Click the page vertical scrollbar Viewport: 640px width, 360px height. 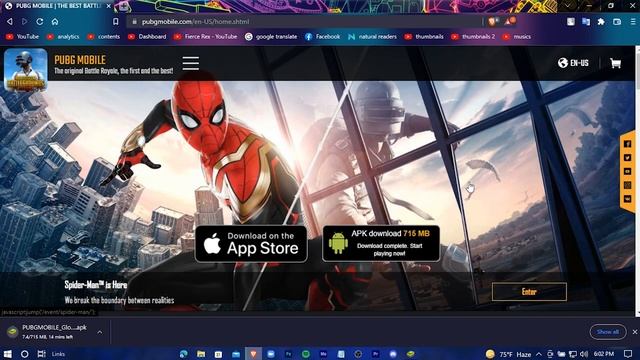(637, 180)
